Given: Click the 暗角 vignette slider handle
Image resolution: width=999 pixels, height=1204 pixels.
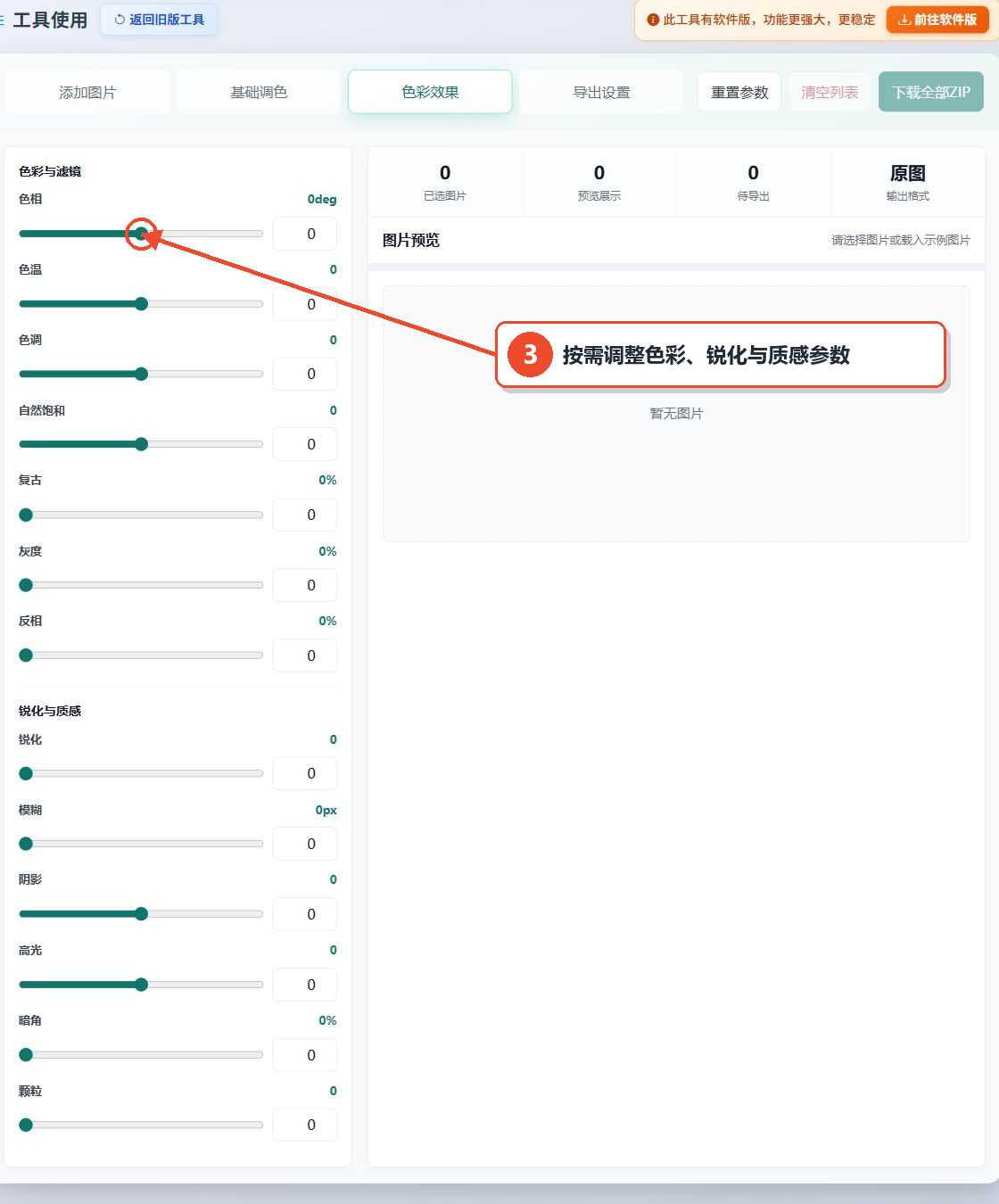Looking at the screenshot, I should pyautogui.click(x=26, y=1055).
